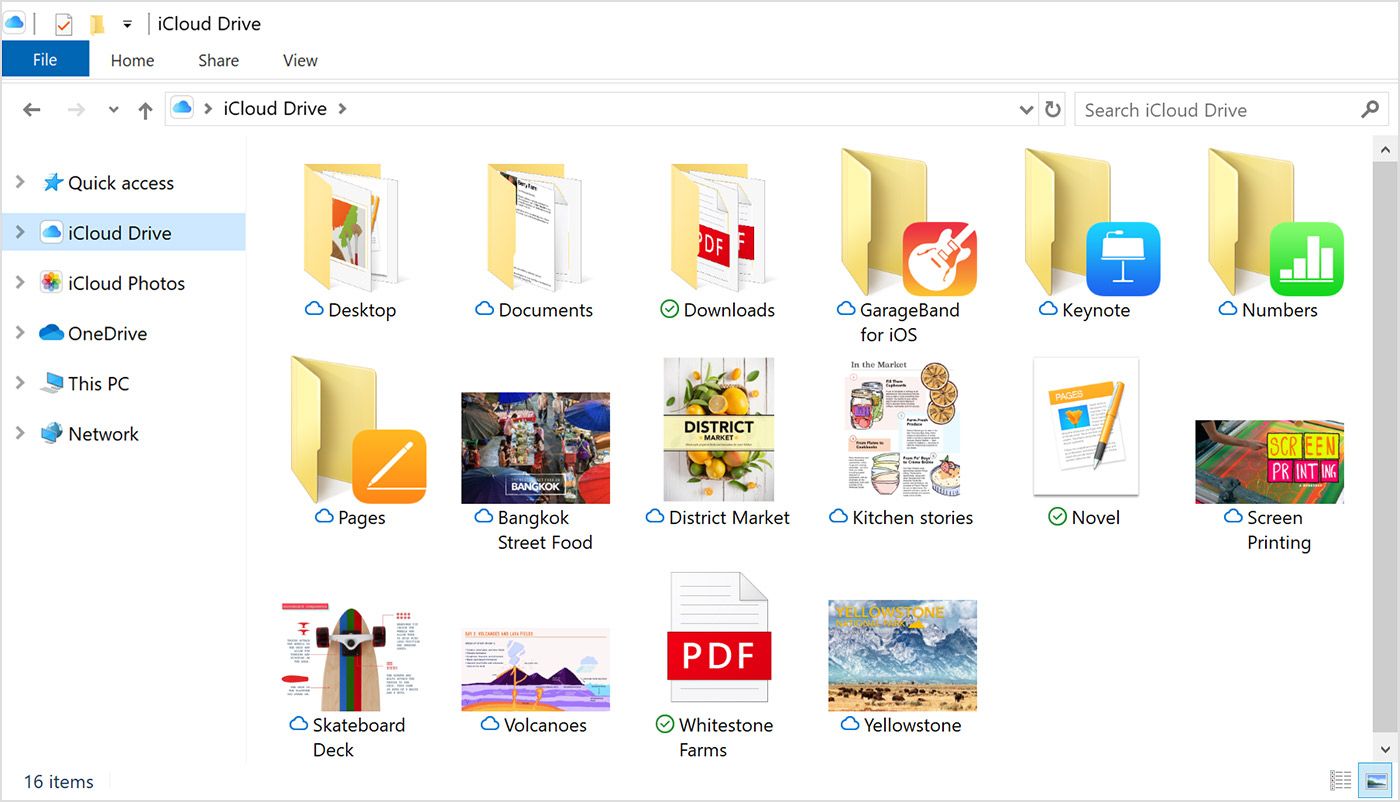
Task: Click the refresh icon beside the address bar
Action: pos(1053,109)
